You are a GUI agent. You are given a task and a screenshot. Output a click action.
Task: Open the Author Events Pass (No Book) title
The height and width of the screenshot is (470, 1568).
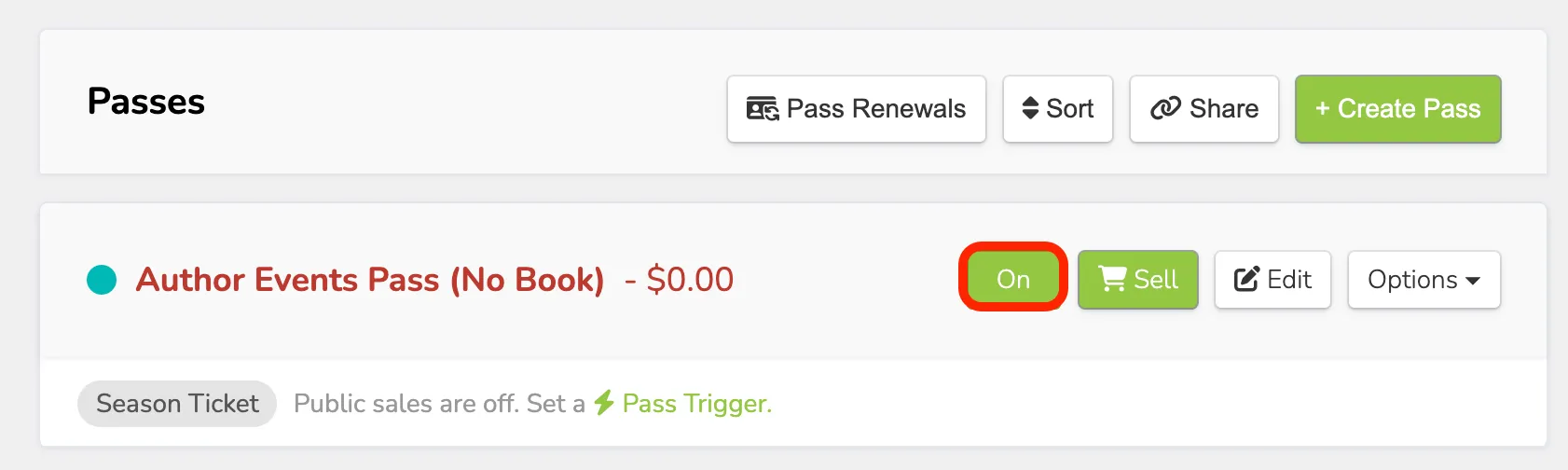370,280
